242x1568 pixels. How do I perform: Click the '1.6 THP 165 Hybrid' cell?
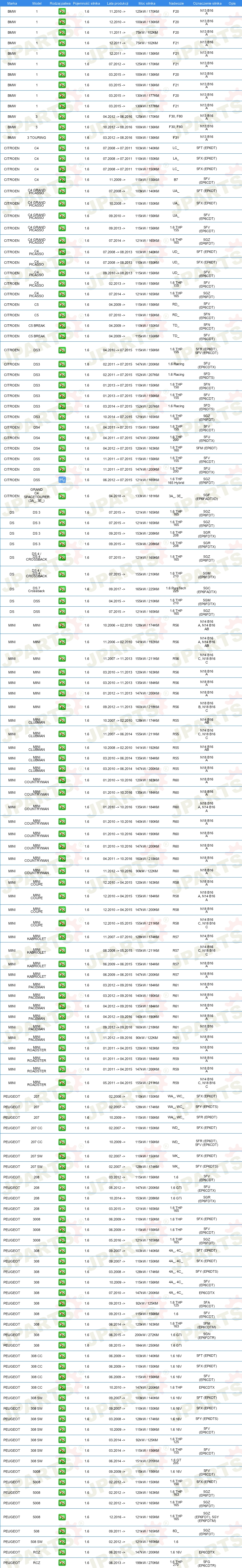[175, 480]
